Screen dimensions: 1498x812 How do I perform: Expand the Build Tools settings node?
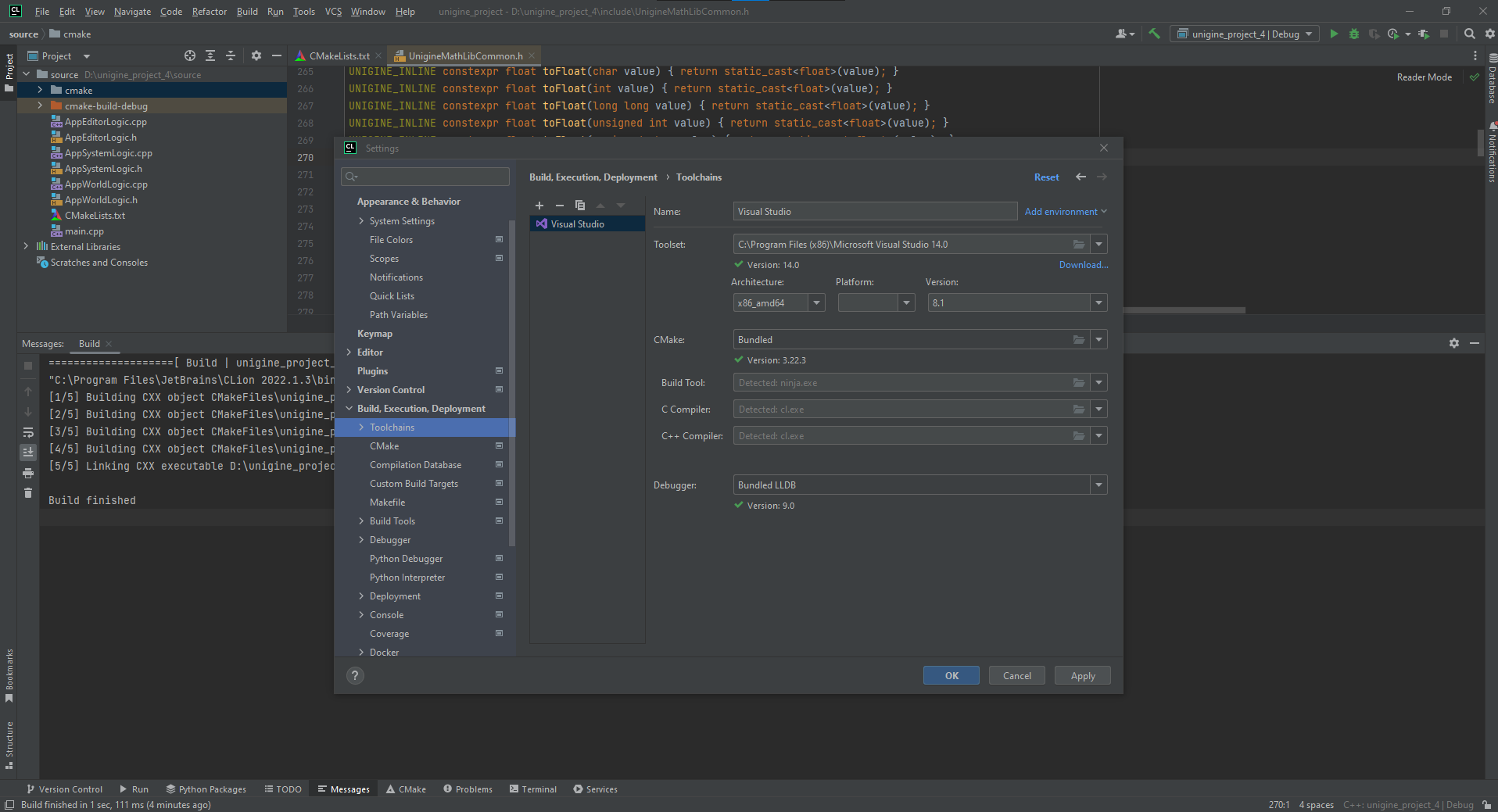pyautogui.click(x=361, y=521)
